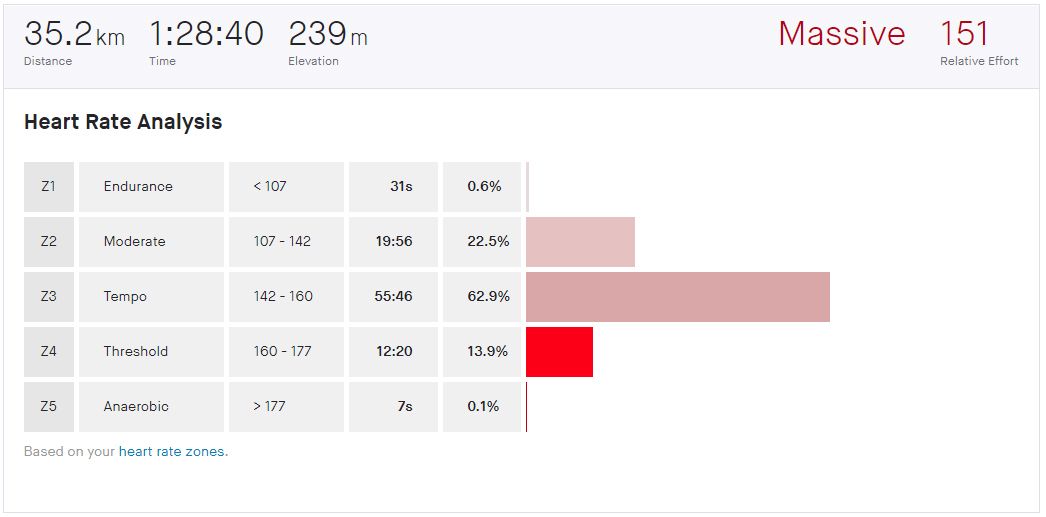This screenshot has height=517, width=1046.
Task: Click the Massive effort label
Action: [x=841, y=34]
